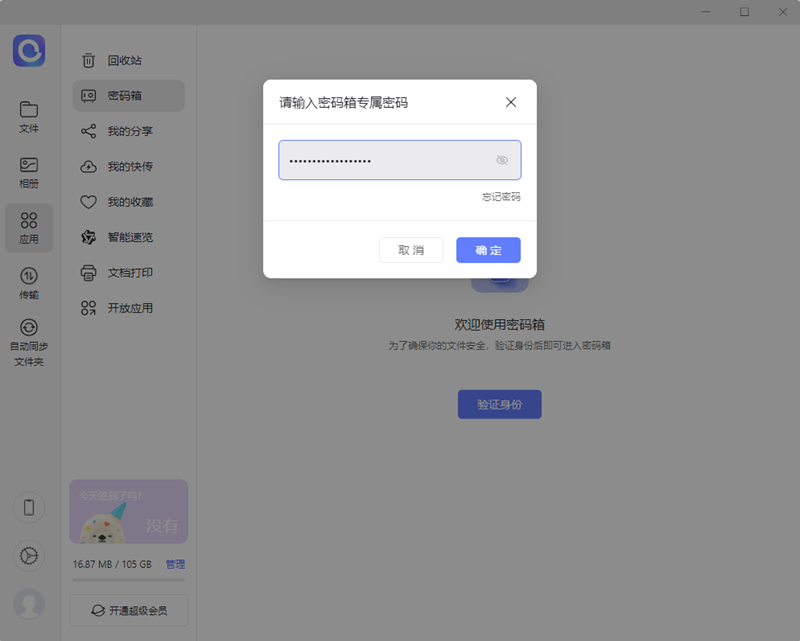Screen dimensions: 800x641
Task: Select the 密码箱 sidebar item
Action: click(128, 95)
